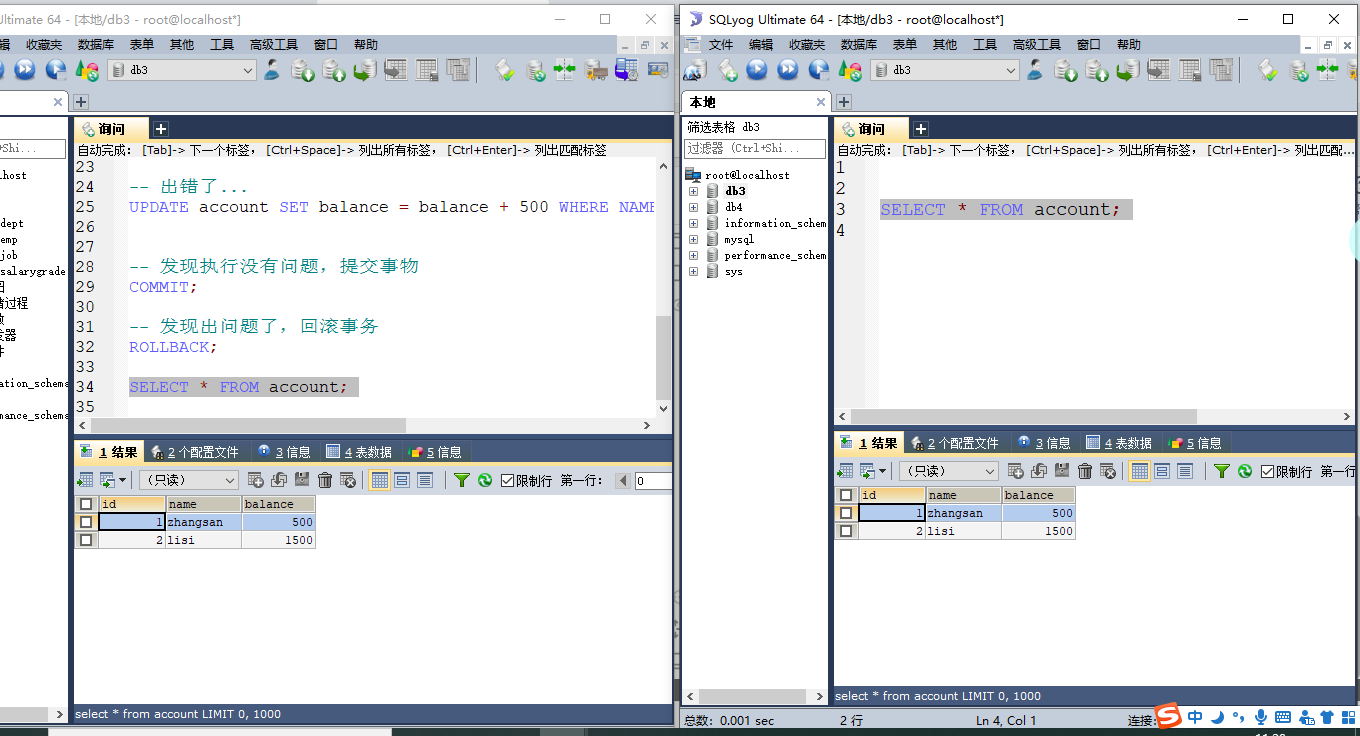
Task: Add new connection tab beside 本地
Action: point(844,102)
